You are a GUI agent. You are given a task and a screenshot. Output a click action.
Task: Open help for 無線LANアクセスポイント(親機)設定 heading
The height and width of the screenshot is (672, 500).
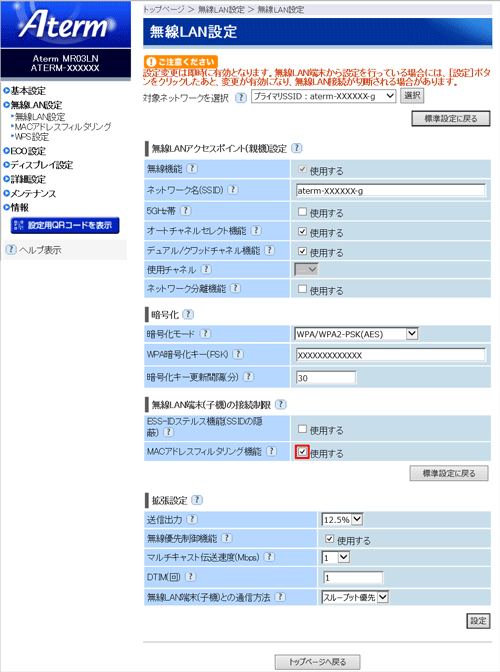coord(296,148)
